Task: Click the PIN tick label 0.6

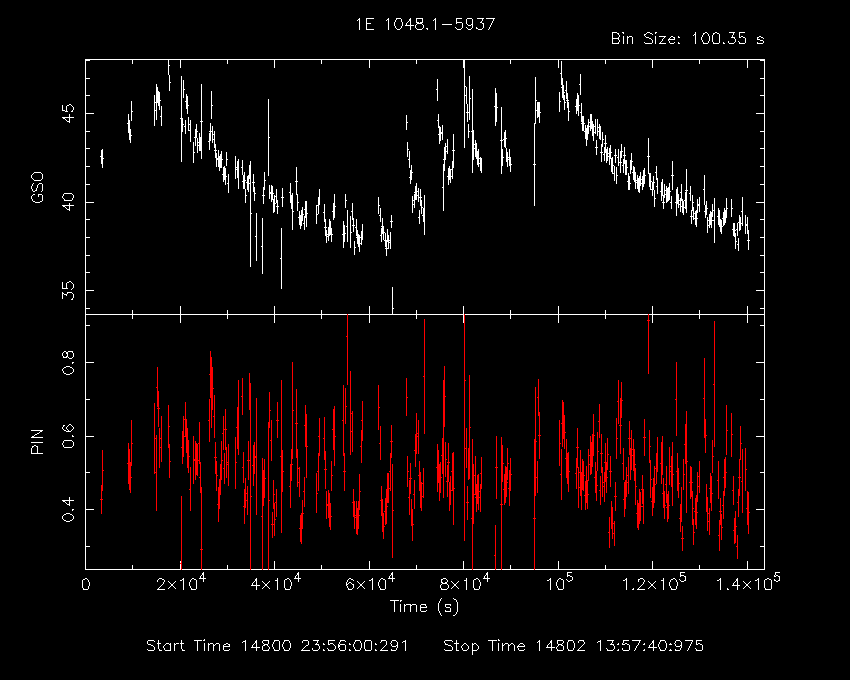Action: pos(68,436)
